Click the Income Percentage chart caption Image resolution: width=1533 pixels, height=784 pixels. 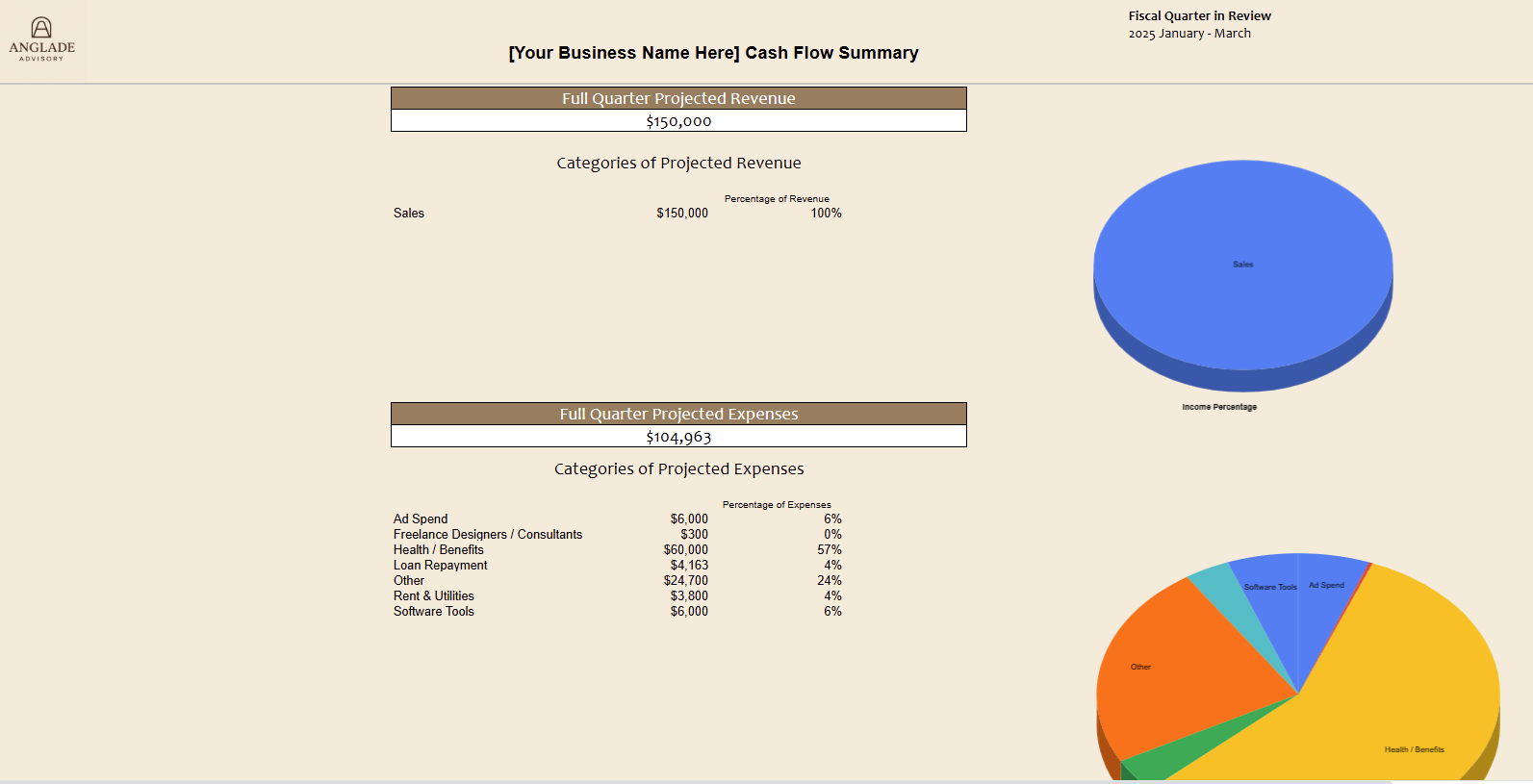click(1219, 407)
